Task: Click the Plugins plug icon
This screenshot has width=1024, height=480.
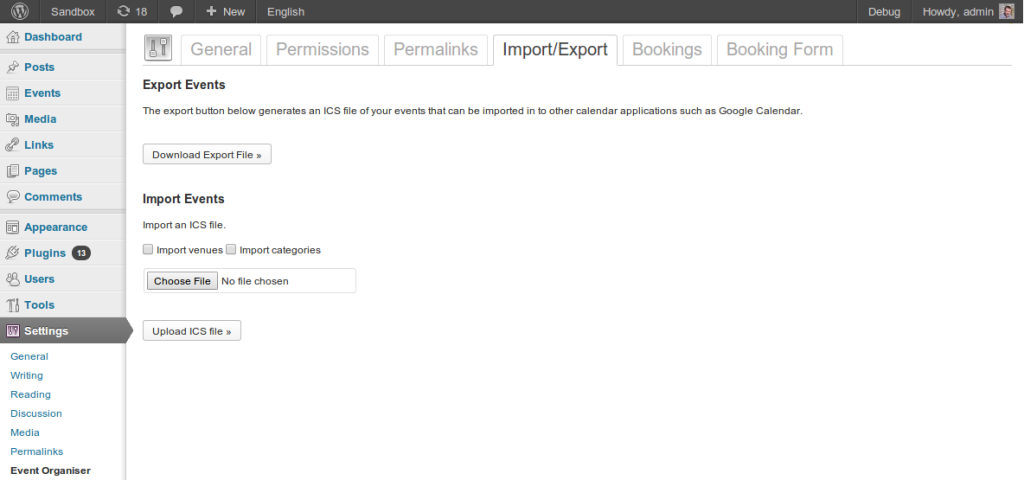Action: (12, 253)
